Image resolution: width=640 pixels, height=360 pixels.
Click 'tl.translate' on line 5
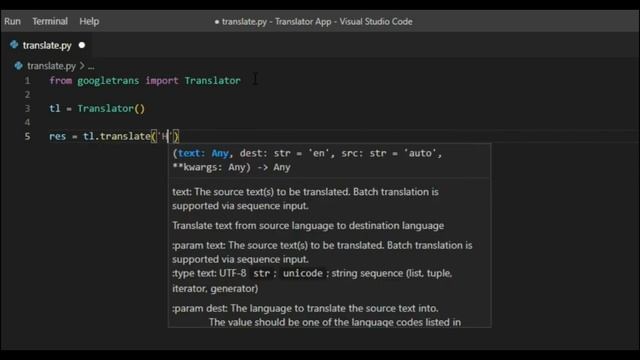tap(117, 136)
